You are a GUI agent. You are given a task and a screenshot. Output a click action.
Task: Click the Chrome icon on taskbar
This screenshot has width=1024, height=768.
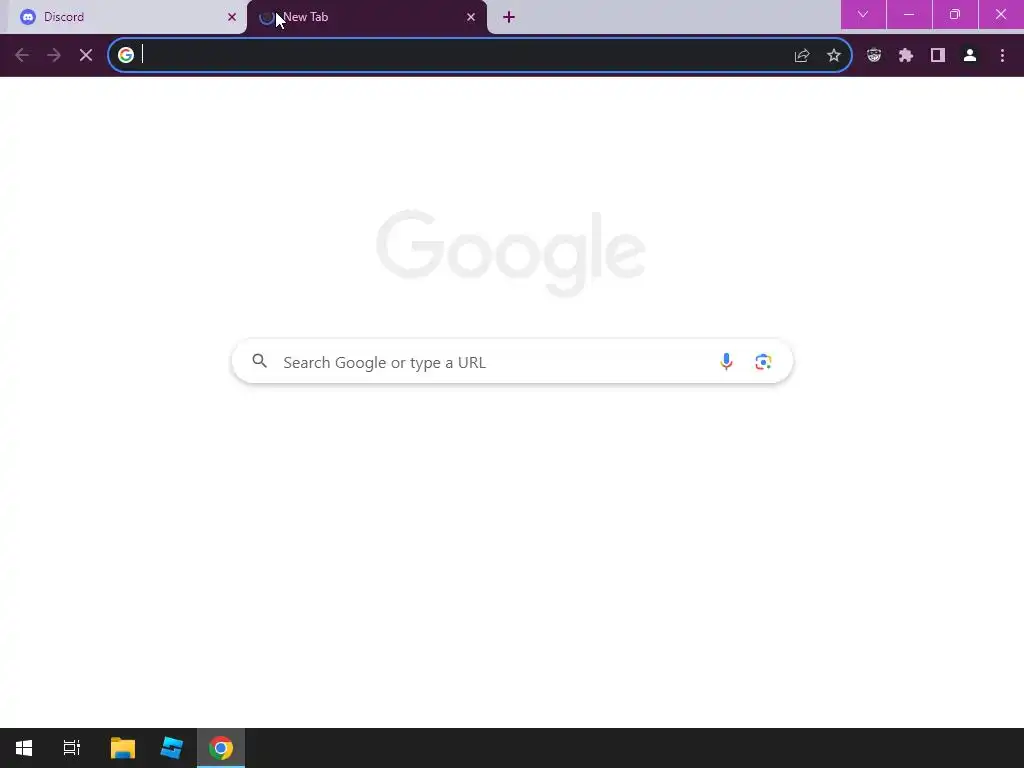click(x=221, y=748)
